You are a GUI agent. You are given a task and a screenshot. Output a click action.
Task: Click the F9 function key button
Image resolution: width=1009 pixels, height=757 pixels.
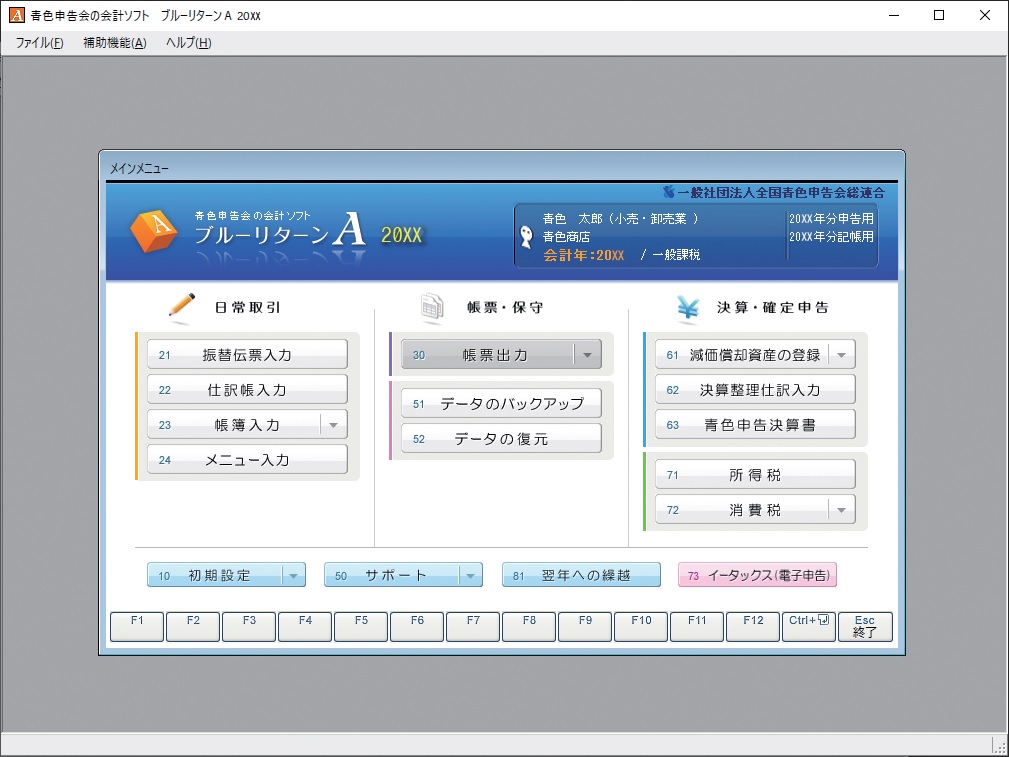(585, 626)
